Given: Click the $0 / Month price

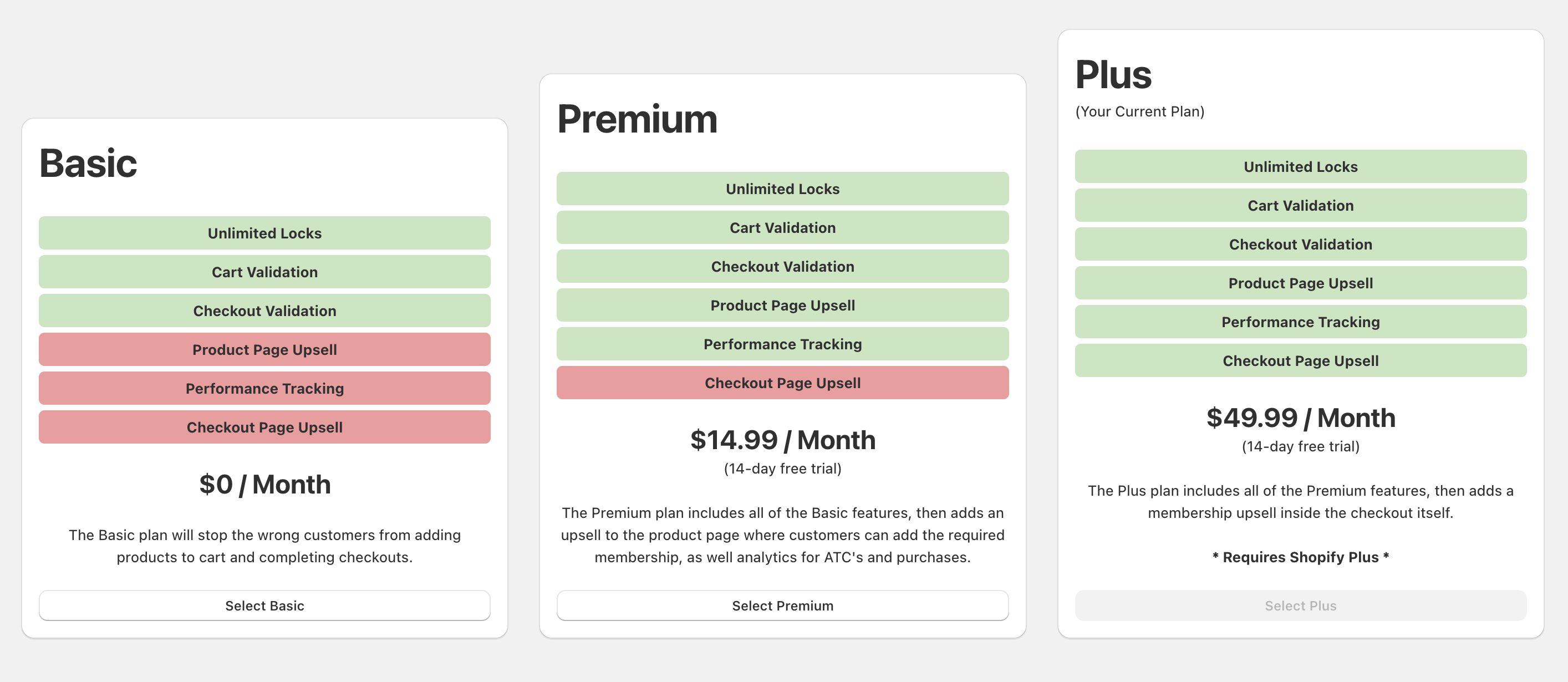Looking at the screenshot, I should (264, 484).
